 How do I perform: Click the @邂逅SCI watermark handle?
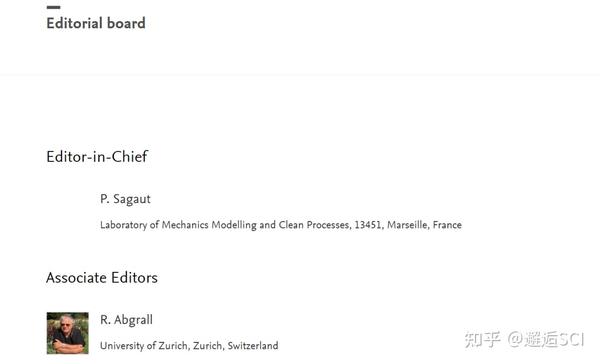point(546,339)
